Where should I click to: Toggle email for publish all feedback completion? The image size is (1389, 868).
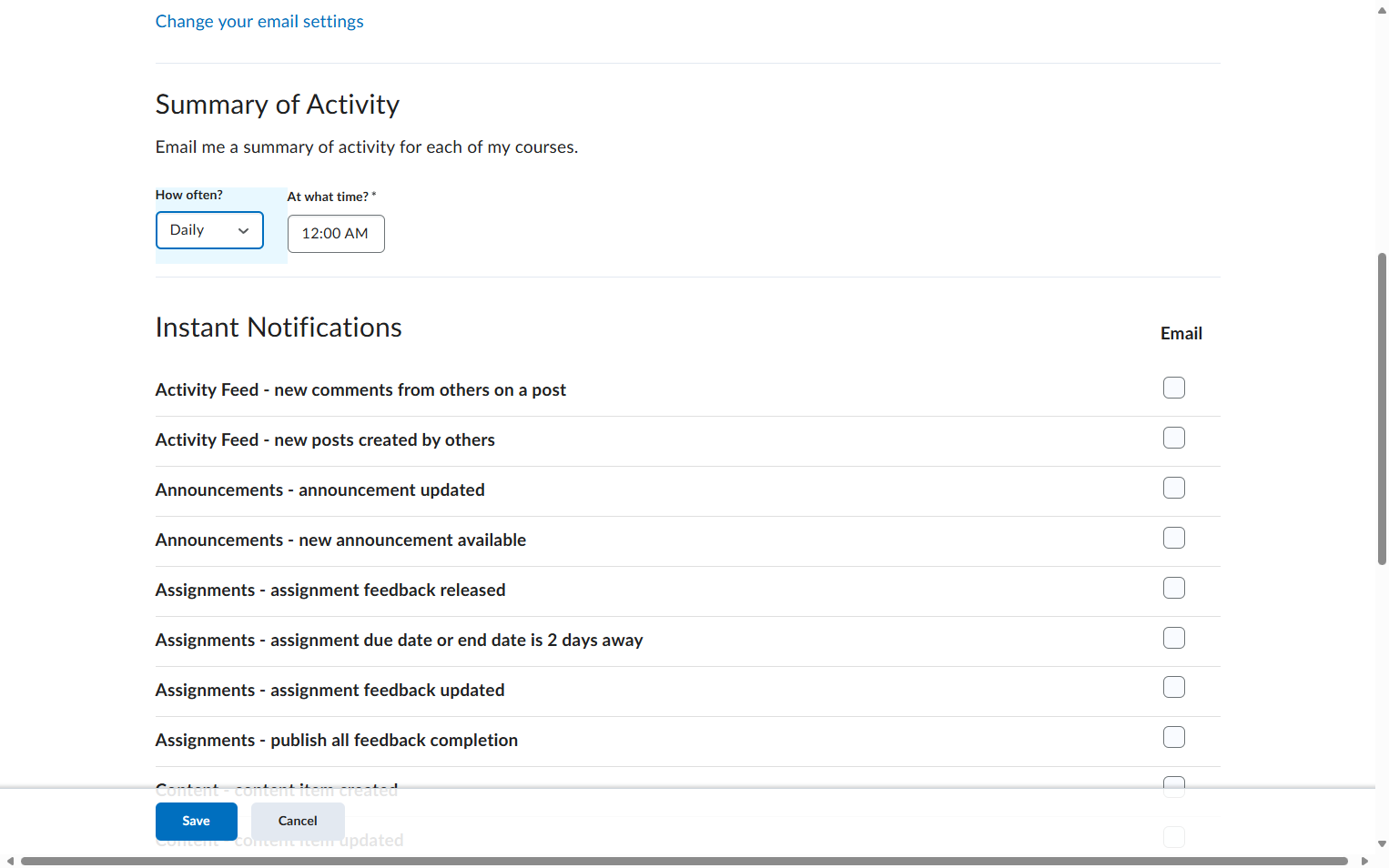pos(1174,737)
